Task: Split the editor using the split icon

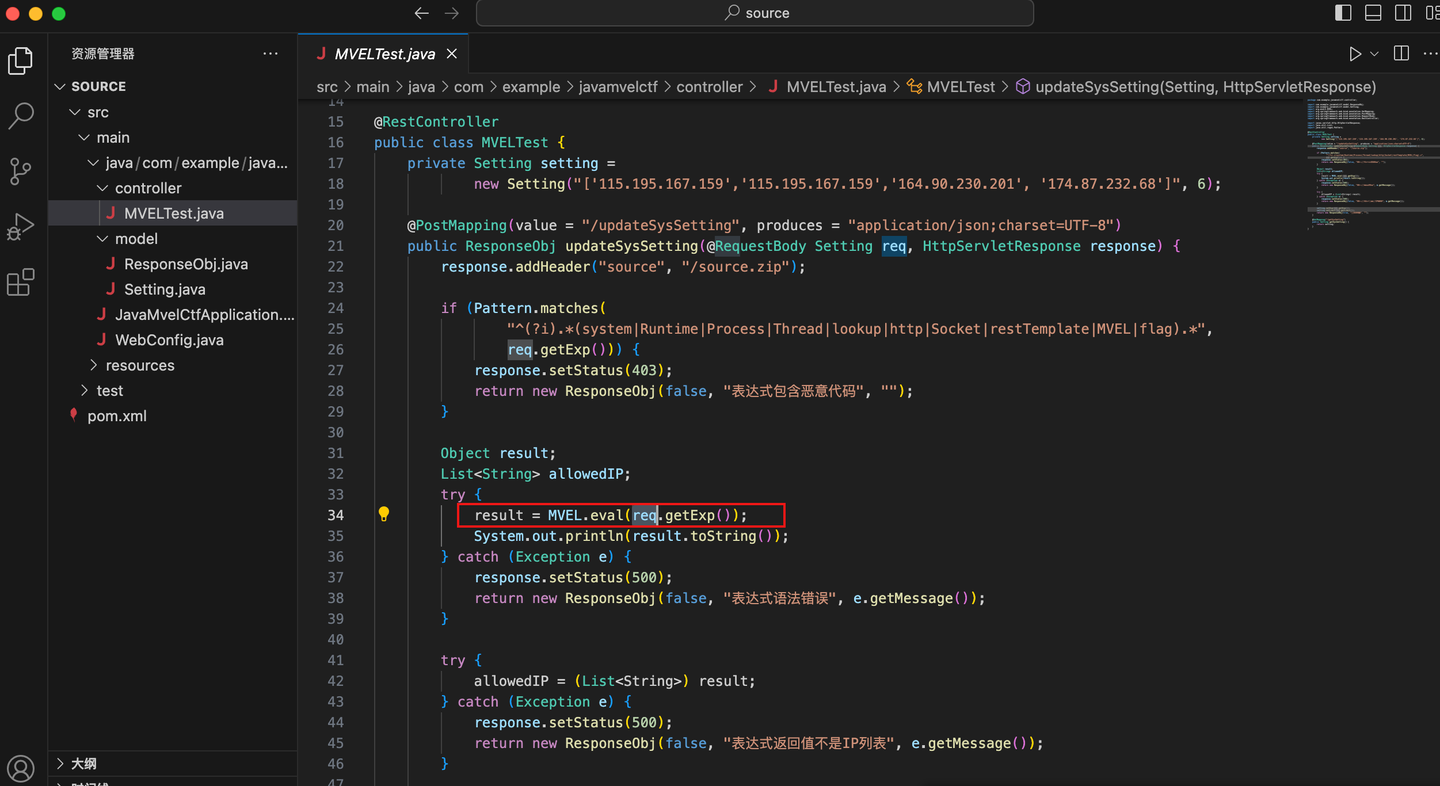Action: point(1400,53)
